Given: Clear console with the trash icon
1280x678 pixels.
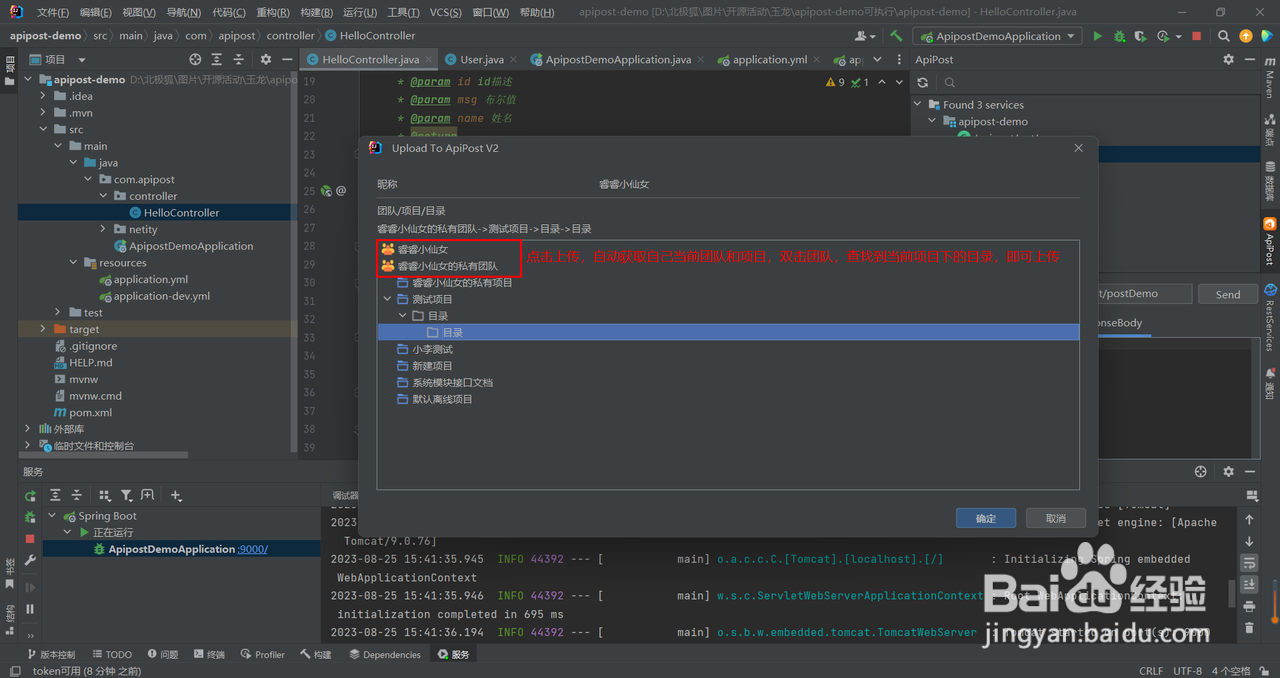Looking at the screenshot, I should click(x=1249, y=628).
